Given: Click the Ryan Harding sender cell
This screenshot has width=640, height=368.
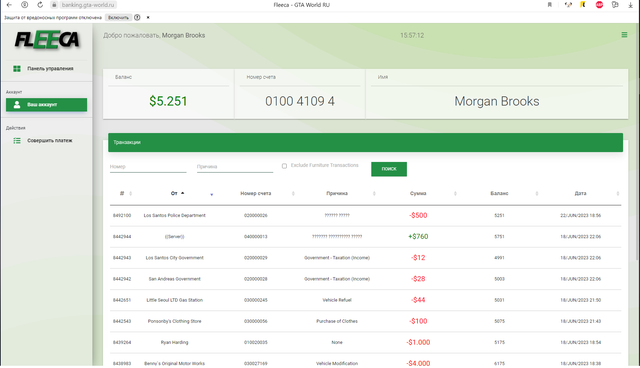Looking at the screenshot, I should click(x=174, y=343).
